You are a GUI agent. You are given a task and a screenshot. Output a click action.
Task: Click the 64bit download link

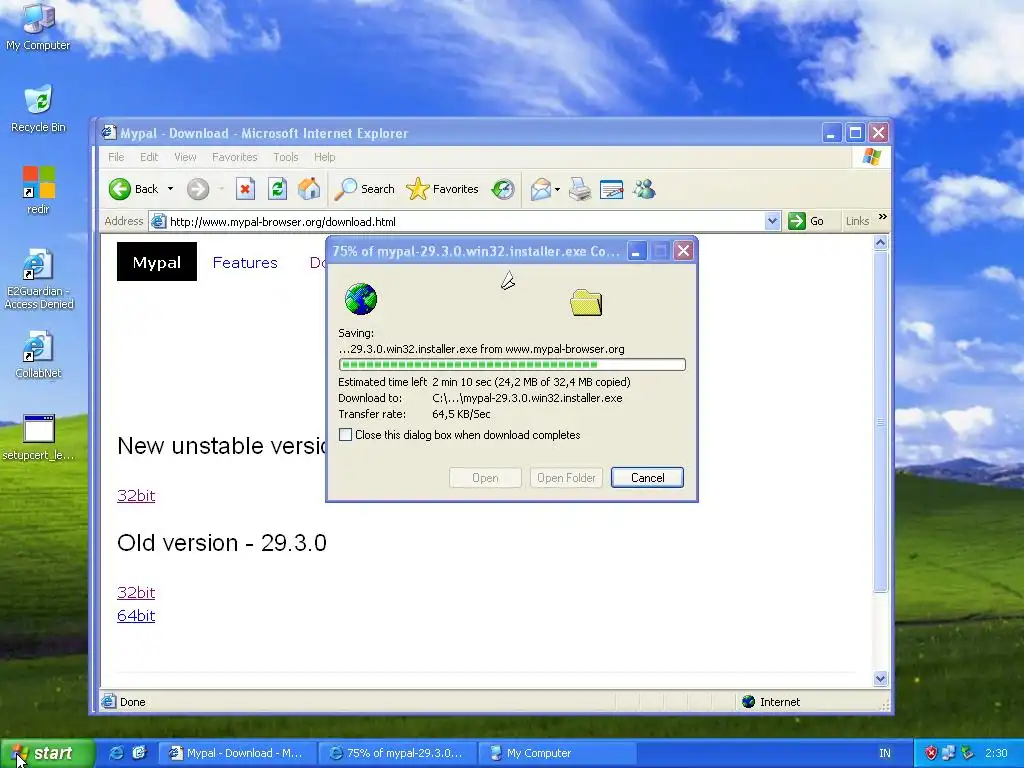click(x=136, y=615)
